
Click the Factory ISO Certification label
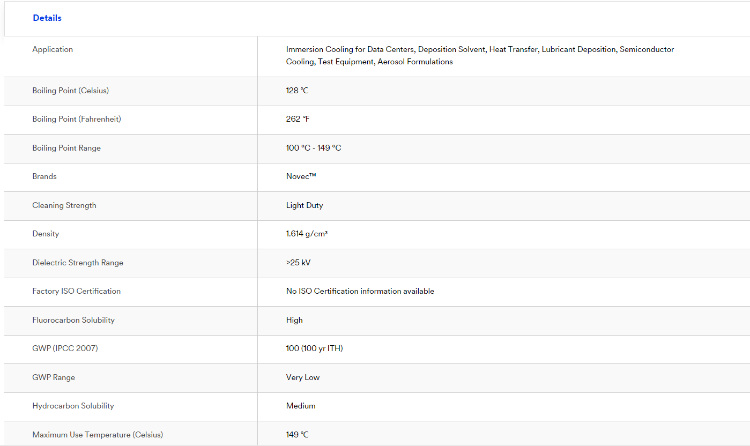pyautogui.click(x=76, y=291)
